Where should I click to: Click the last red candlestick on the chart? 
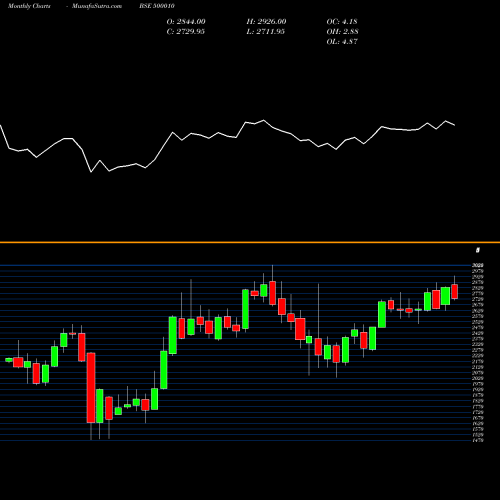454,291
